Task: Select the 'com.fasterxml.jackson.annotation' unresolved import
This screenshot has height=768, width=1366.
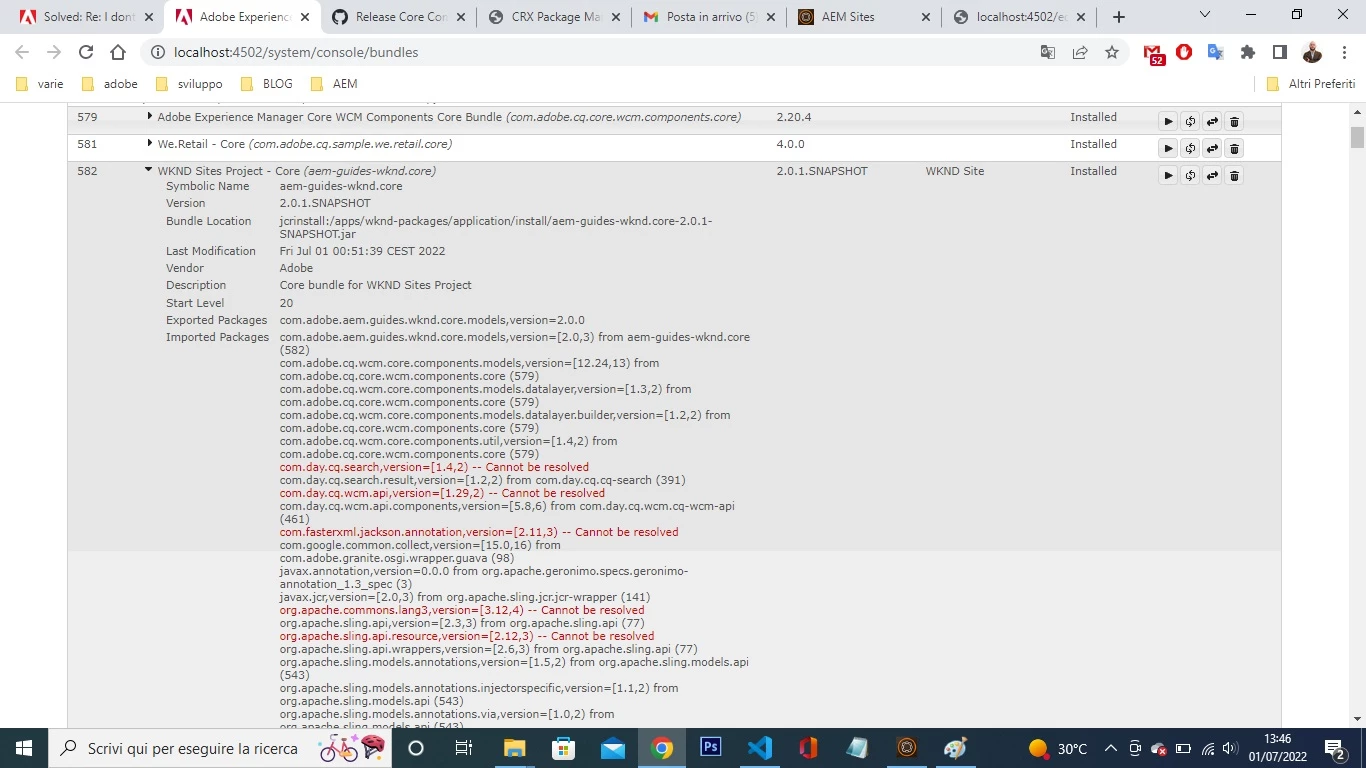Action: [479, 532]
